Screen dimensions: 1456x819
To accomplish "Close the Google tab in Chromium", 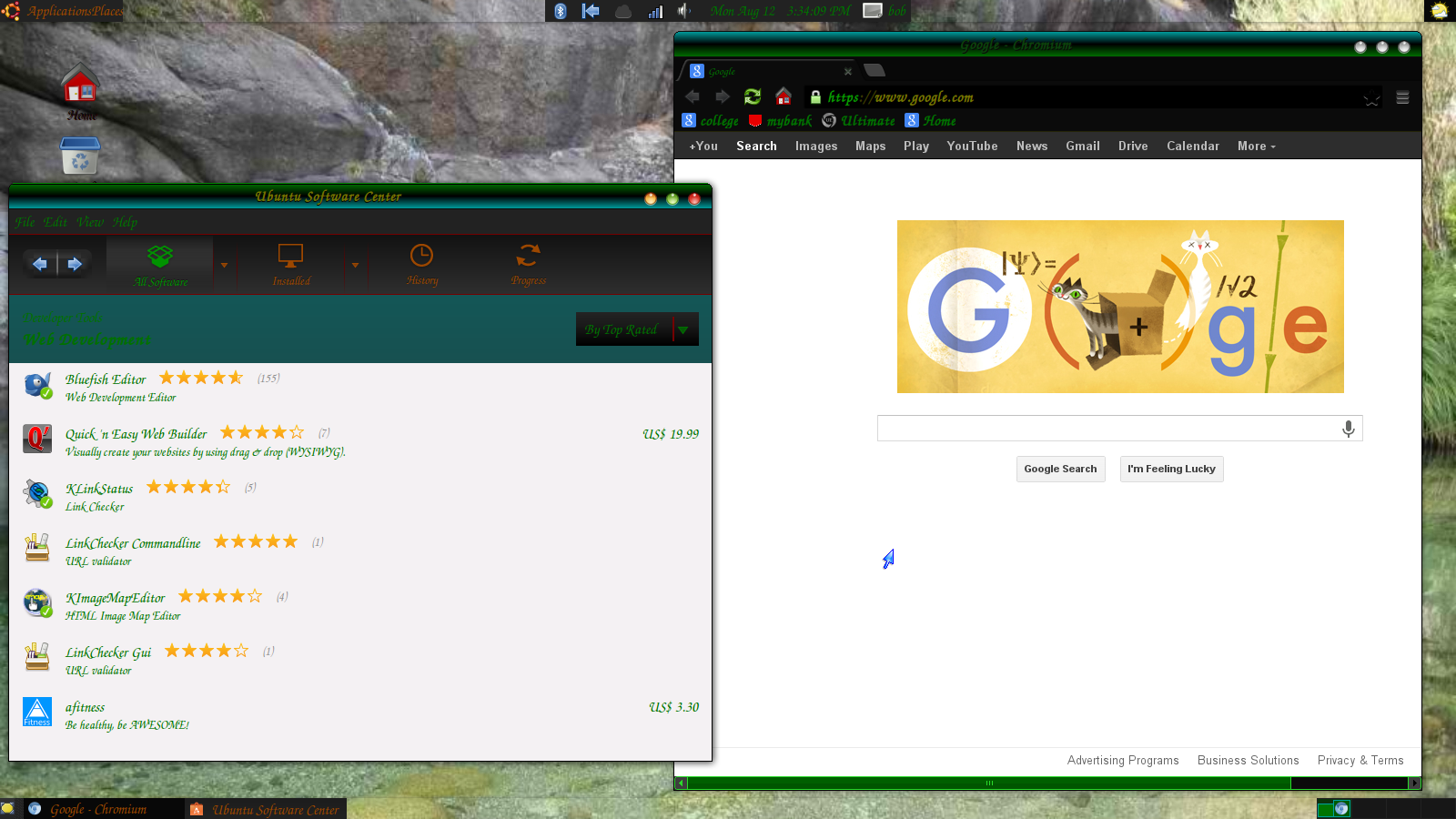I will tap(848, 71).
